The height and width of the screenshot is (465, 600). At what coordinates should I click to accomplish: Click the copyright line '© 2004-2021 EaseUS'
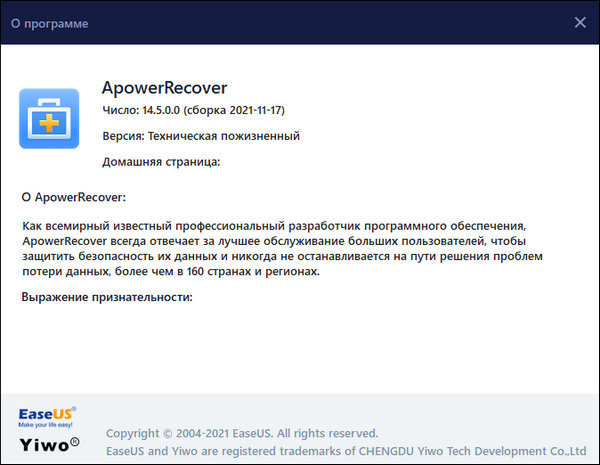click(242, 433)
